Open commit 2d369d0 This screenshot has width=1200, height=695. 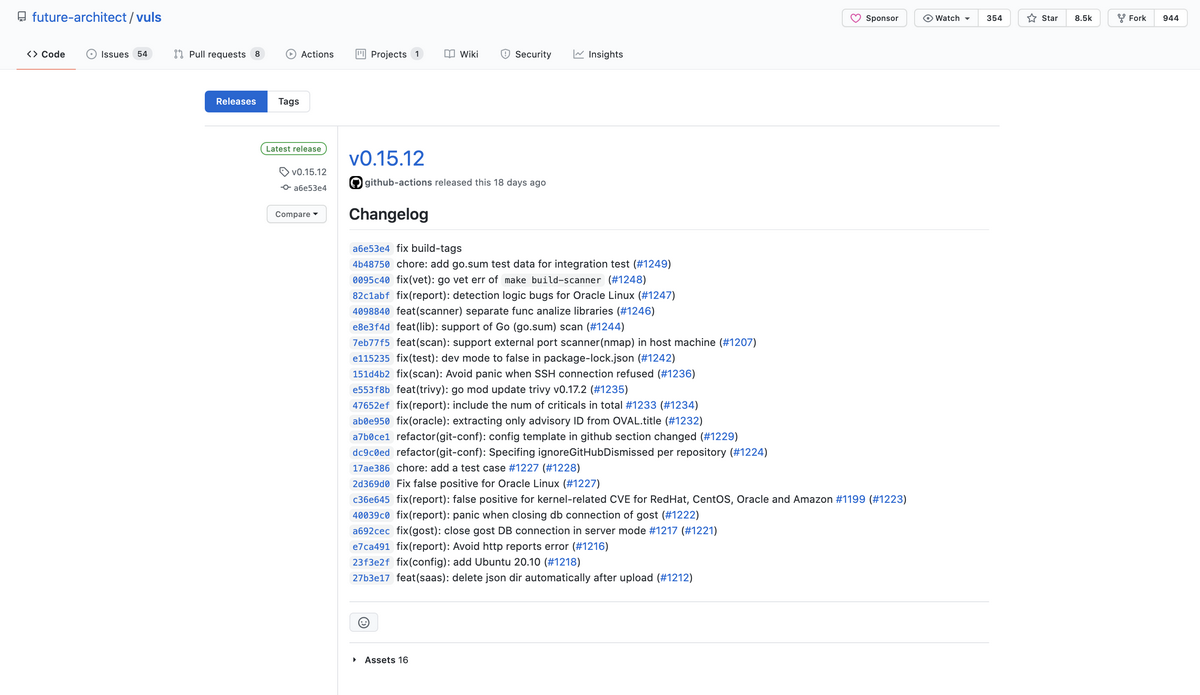(x=371, y=484)
